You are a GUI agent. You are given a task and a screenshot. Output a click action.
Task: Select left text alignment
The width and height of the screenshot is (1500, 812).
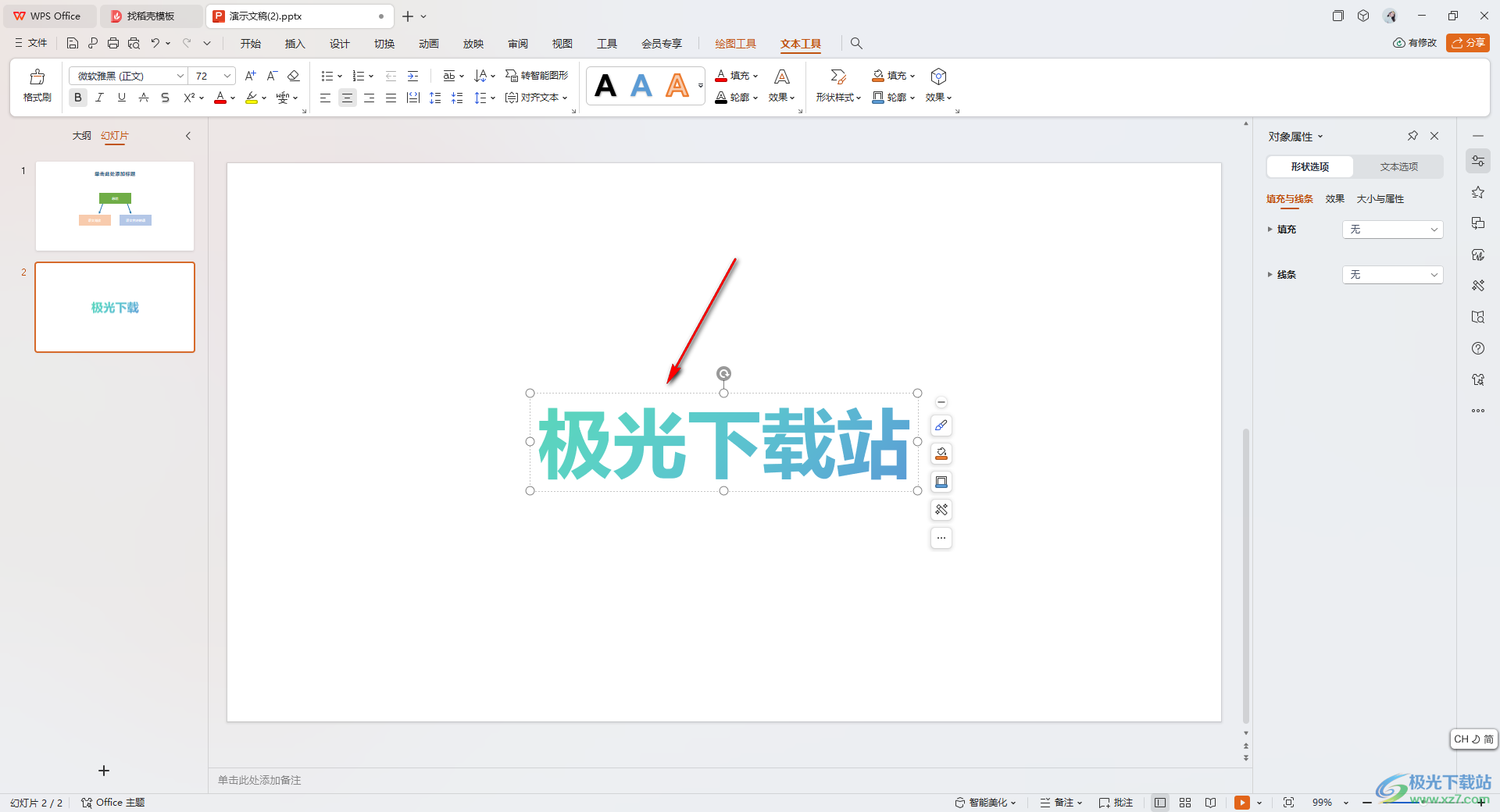(325, 98)
